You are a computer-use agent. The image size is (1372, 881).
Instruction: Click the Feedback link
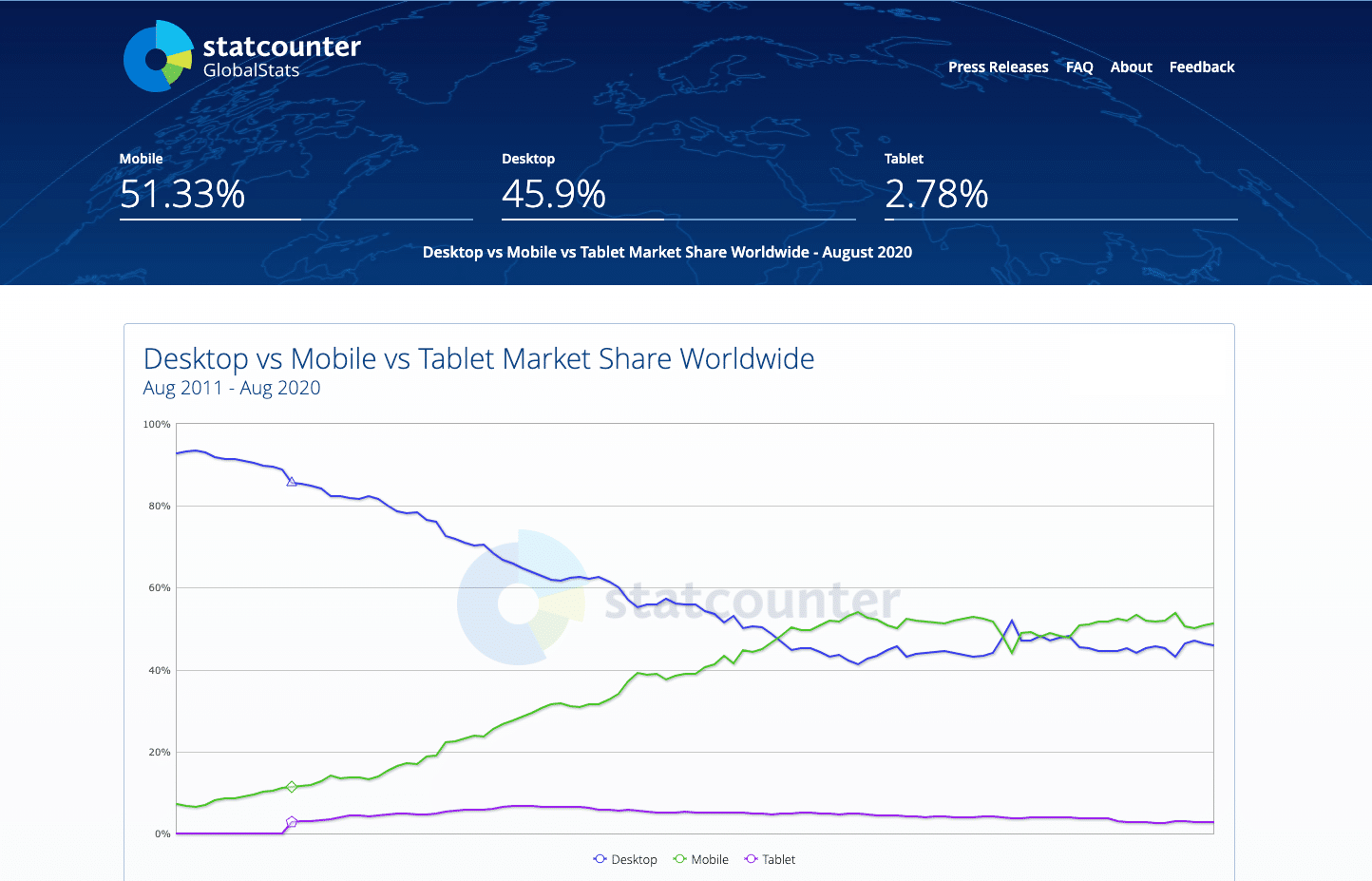point(1202,67)
